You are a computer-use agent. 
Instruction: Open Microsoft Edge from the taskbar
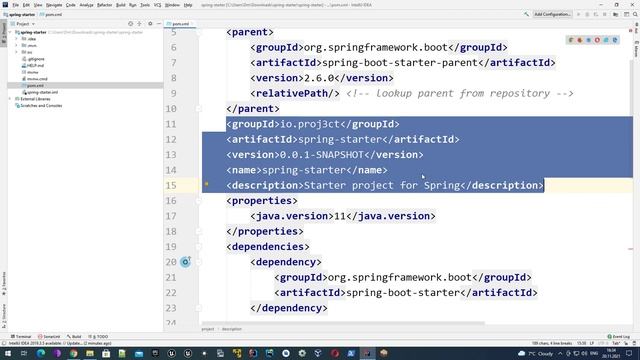pos(41,353)
